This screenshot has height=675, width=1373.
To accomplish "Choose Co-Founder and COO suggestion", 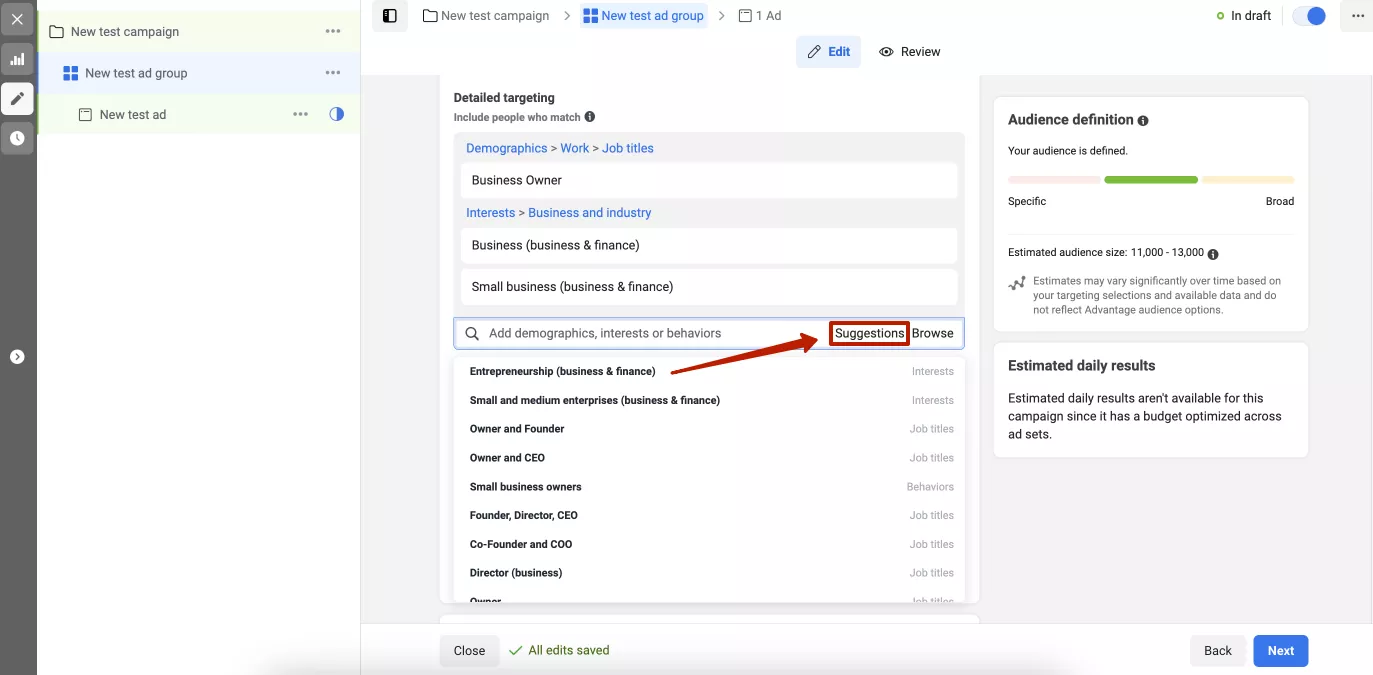I will click(x=709, y=544).
